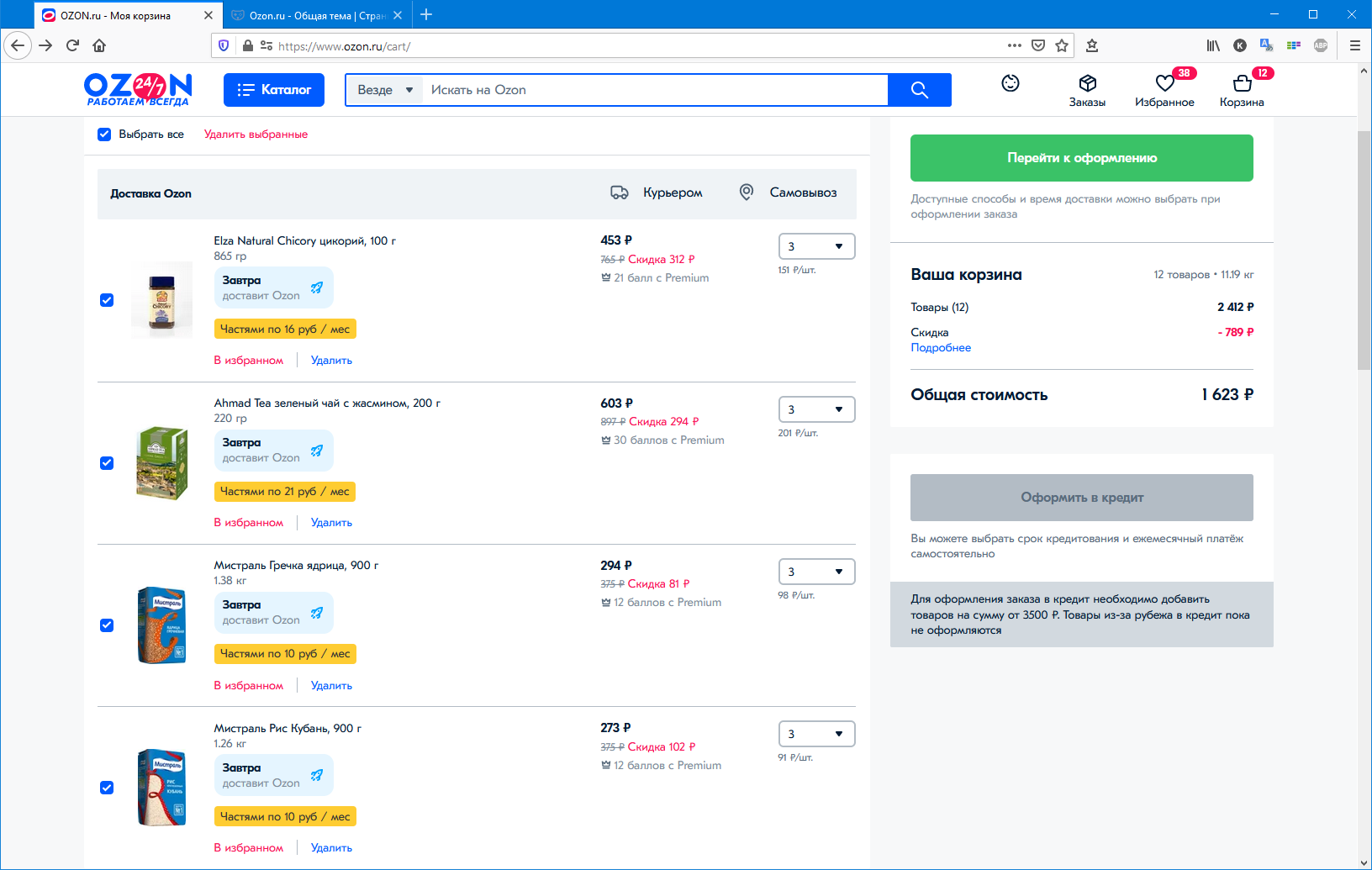
Task: Click the page vertical scrollbar thumb
Action: (1364, 250)
